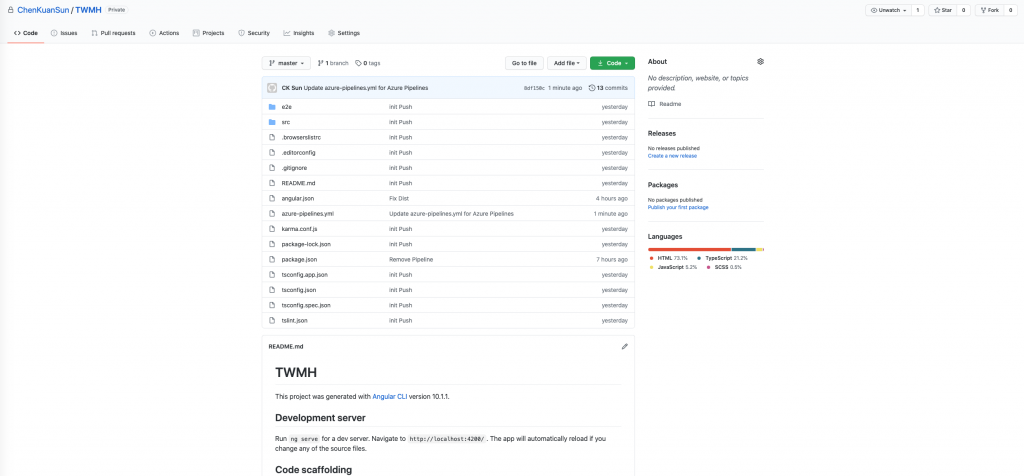Go to the Pull requests tab
1024x476 pixels.
113,33
